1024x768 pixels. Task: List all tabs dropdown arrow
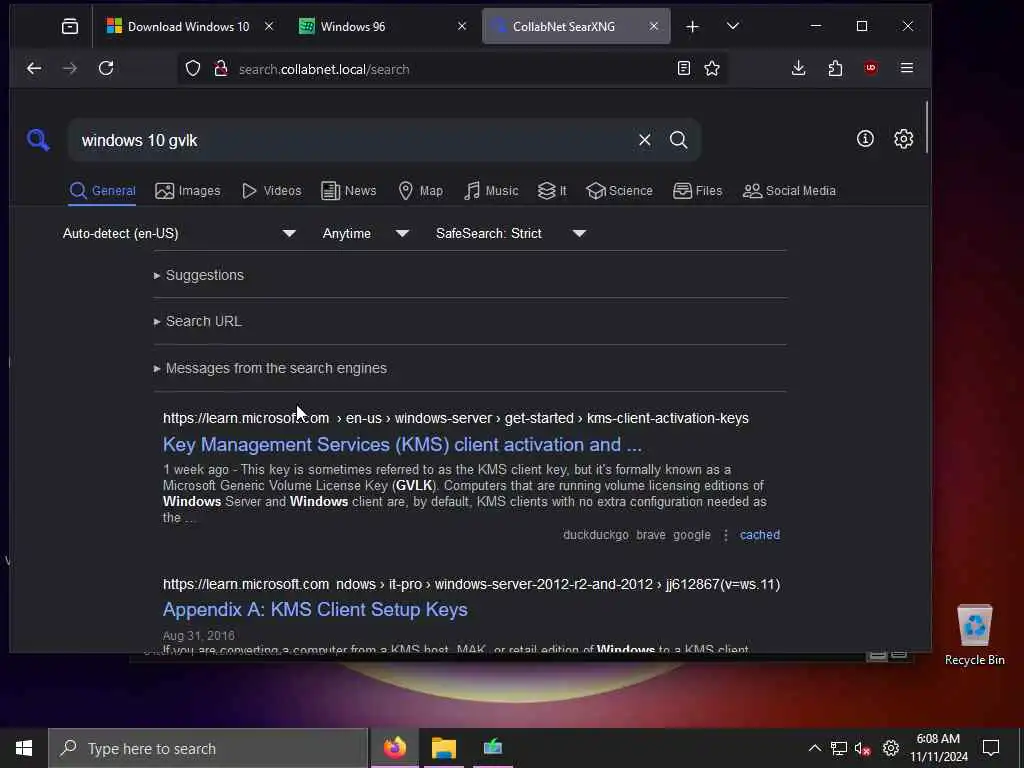point(733,26)
